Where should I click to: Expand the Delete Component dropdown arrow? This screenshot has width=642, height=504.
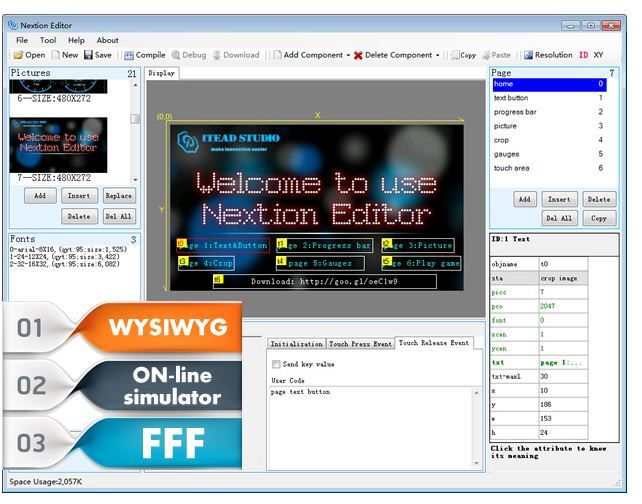coord(437,55)
